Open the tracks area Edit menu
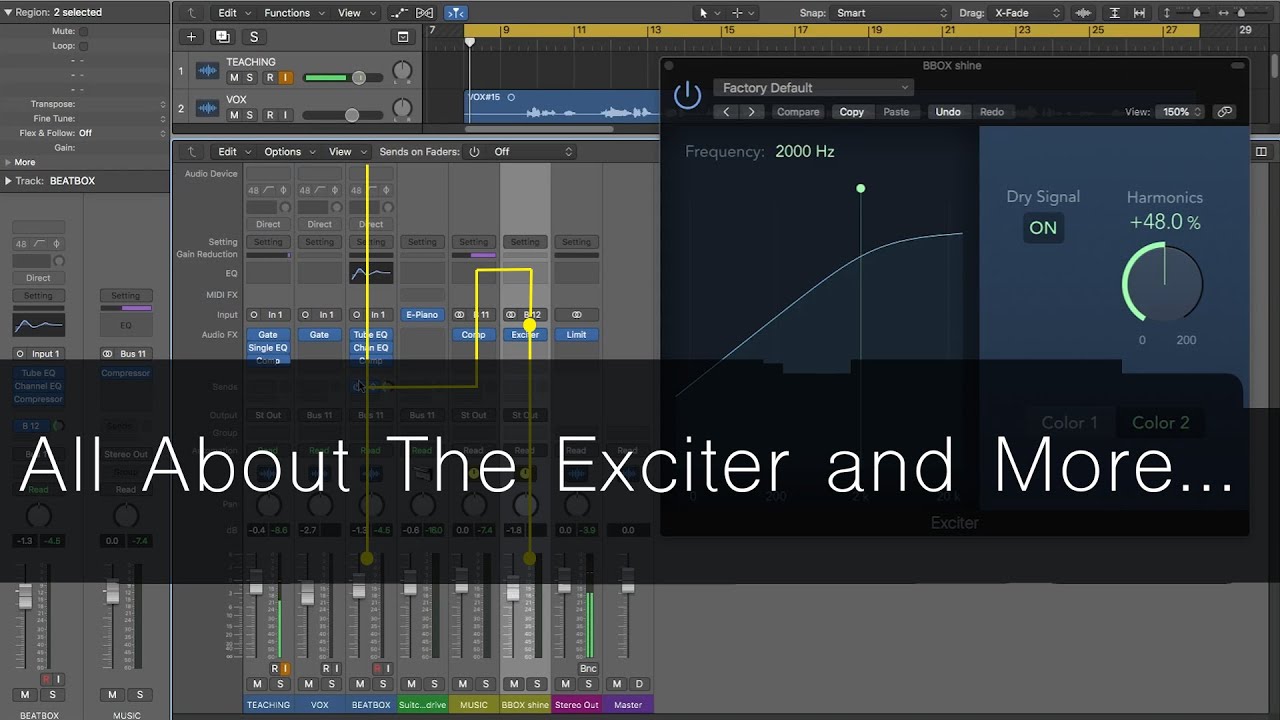This screenshot has width=1280, height=720. pos(233,13)
